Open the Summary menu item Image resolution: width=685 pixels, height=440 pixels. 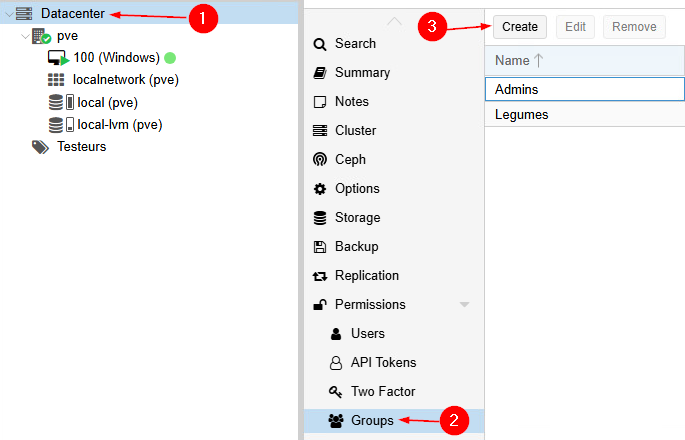click(362, 73)
